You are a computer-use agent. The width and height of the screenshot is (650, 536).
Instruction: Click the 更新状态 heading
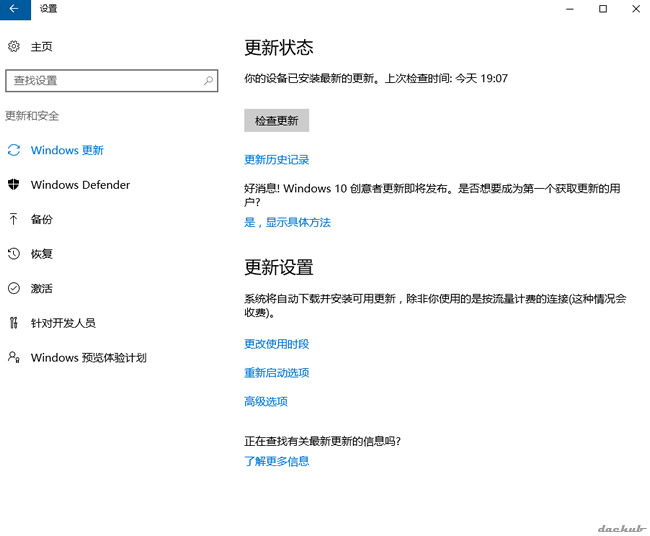click(279, 48)
